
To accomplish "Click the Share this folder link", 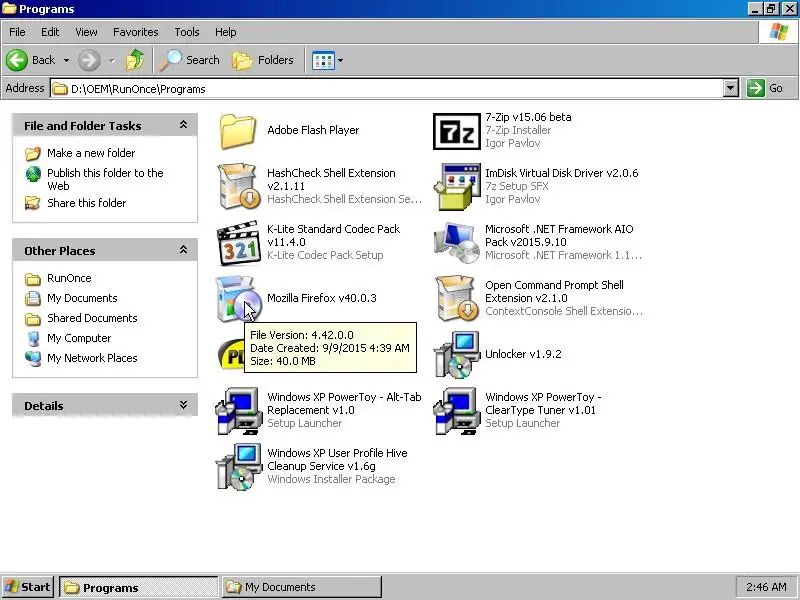I will click(87, 203).
